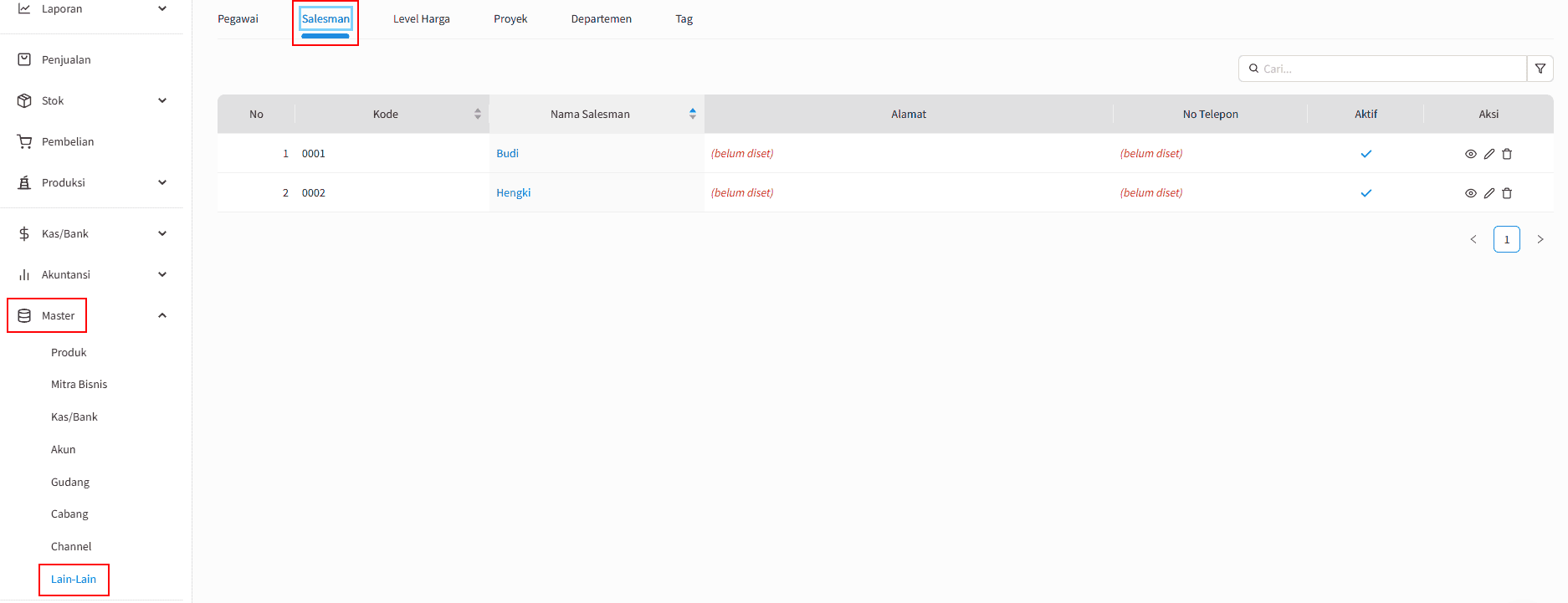Sort the table by Kode column
This screenshot has height=603, width=1568.
477,114
